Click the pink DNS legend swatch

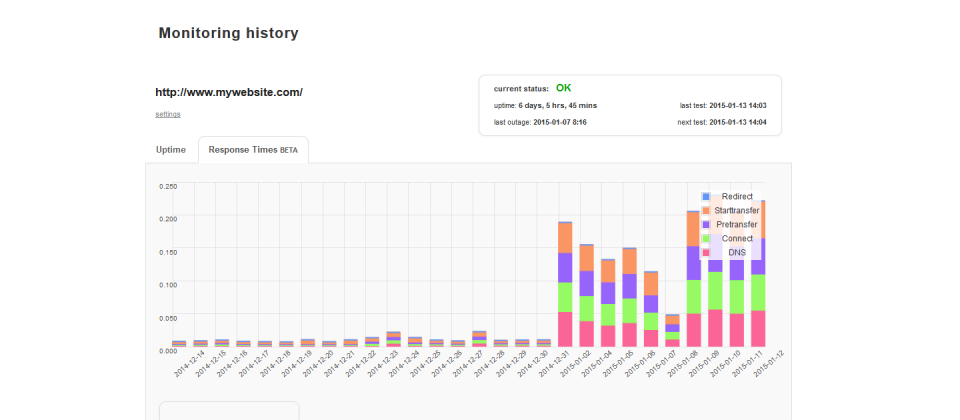coord(705,252)
